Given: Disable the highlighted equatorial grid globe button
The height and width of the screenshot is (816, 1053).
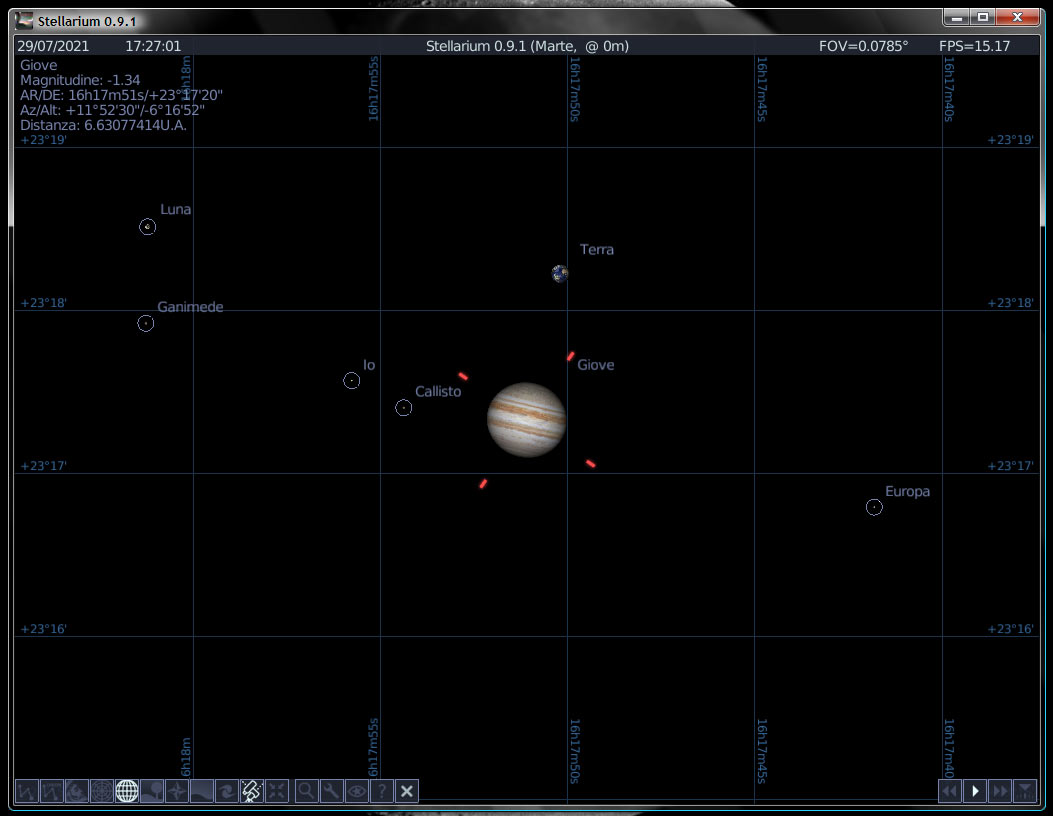Looking at the screenshot, I should pyautogui.click(x=126, y=790).
